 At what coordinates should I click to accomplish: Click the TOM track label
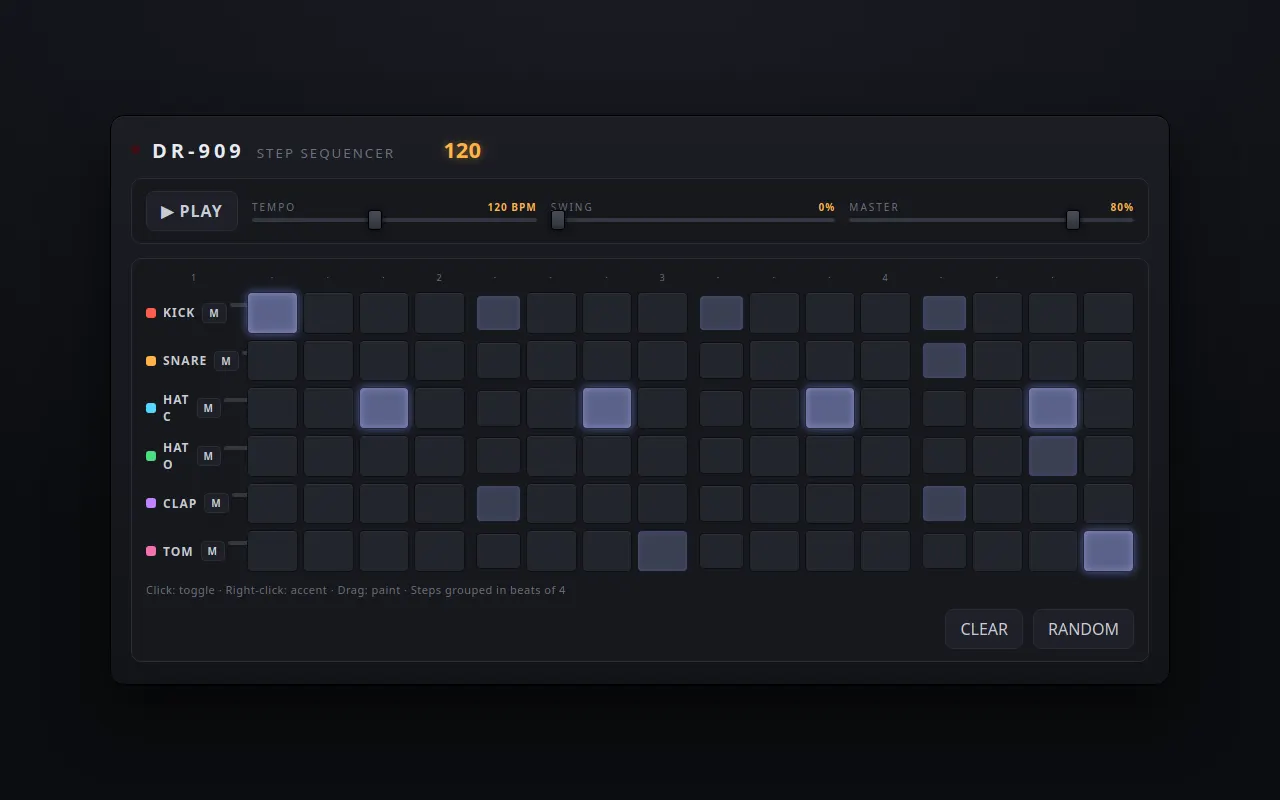(178, 551)
